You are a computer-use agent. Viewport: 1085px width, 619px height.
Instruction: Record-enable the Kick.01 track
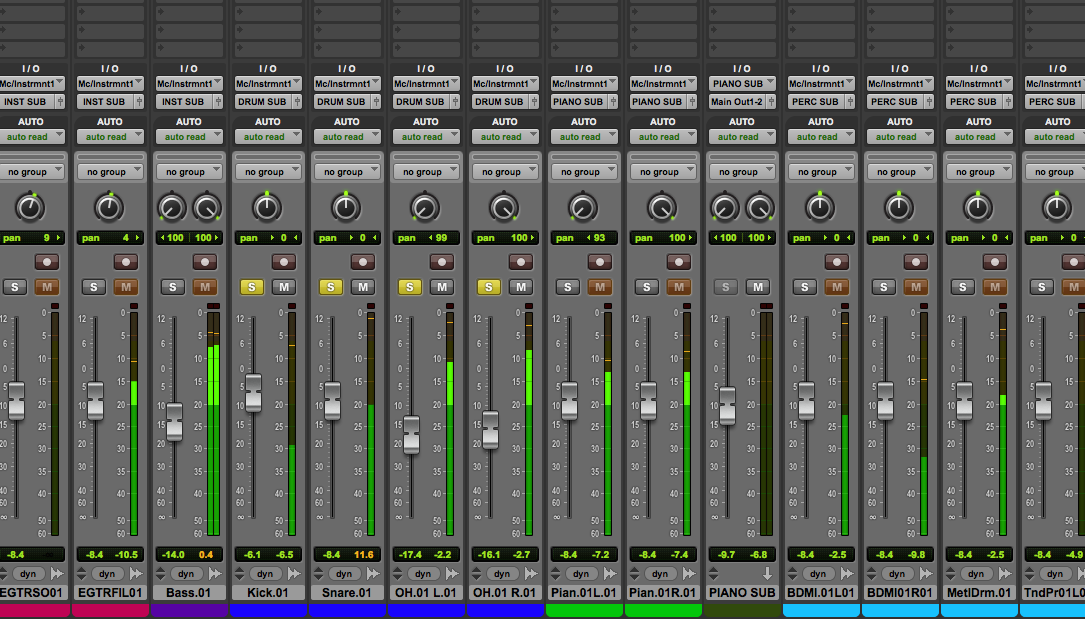283,262
